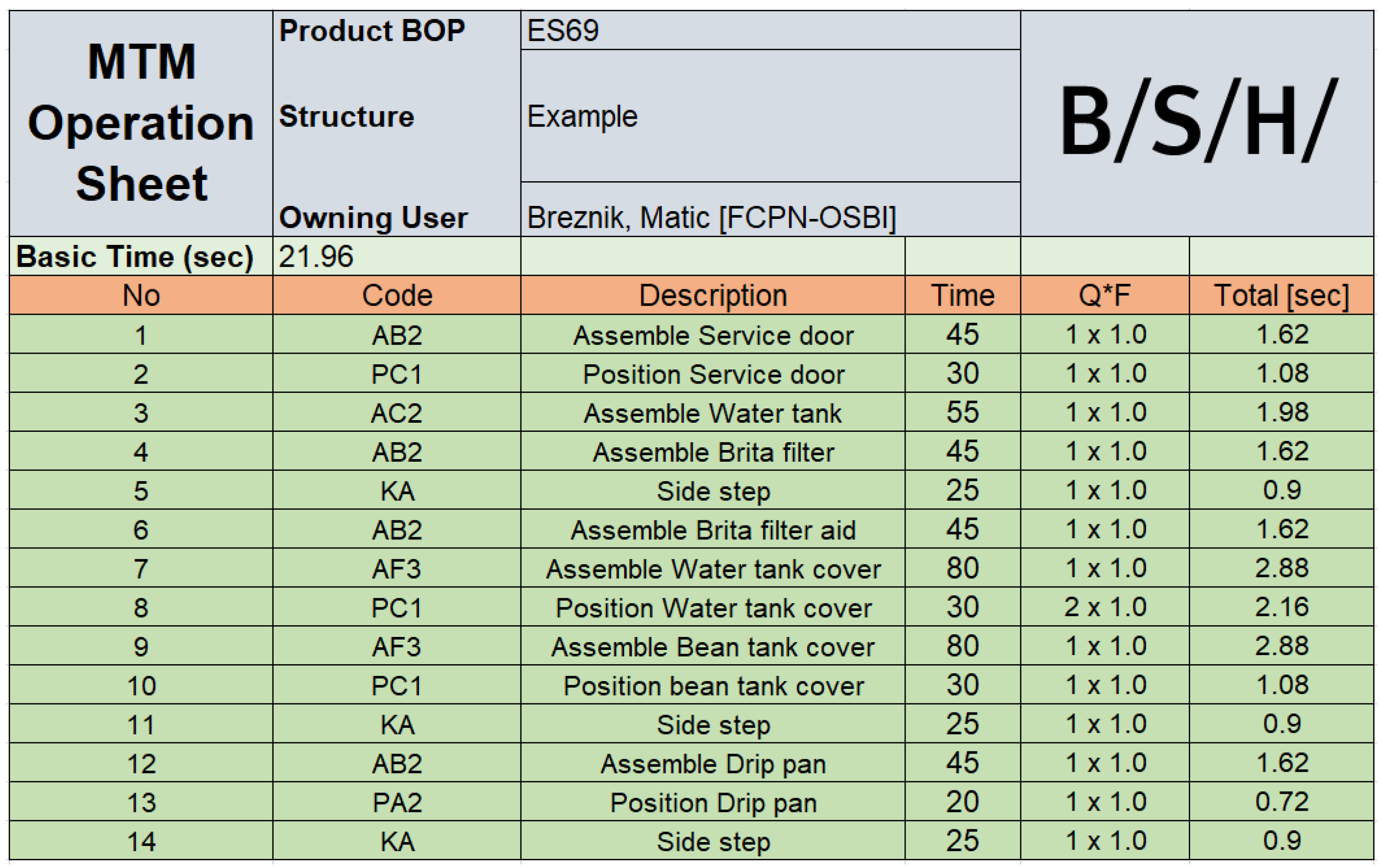Select the Code column header
The width and height of the screenshot is (1381, 868).
(396, 295)
